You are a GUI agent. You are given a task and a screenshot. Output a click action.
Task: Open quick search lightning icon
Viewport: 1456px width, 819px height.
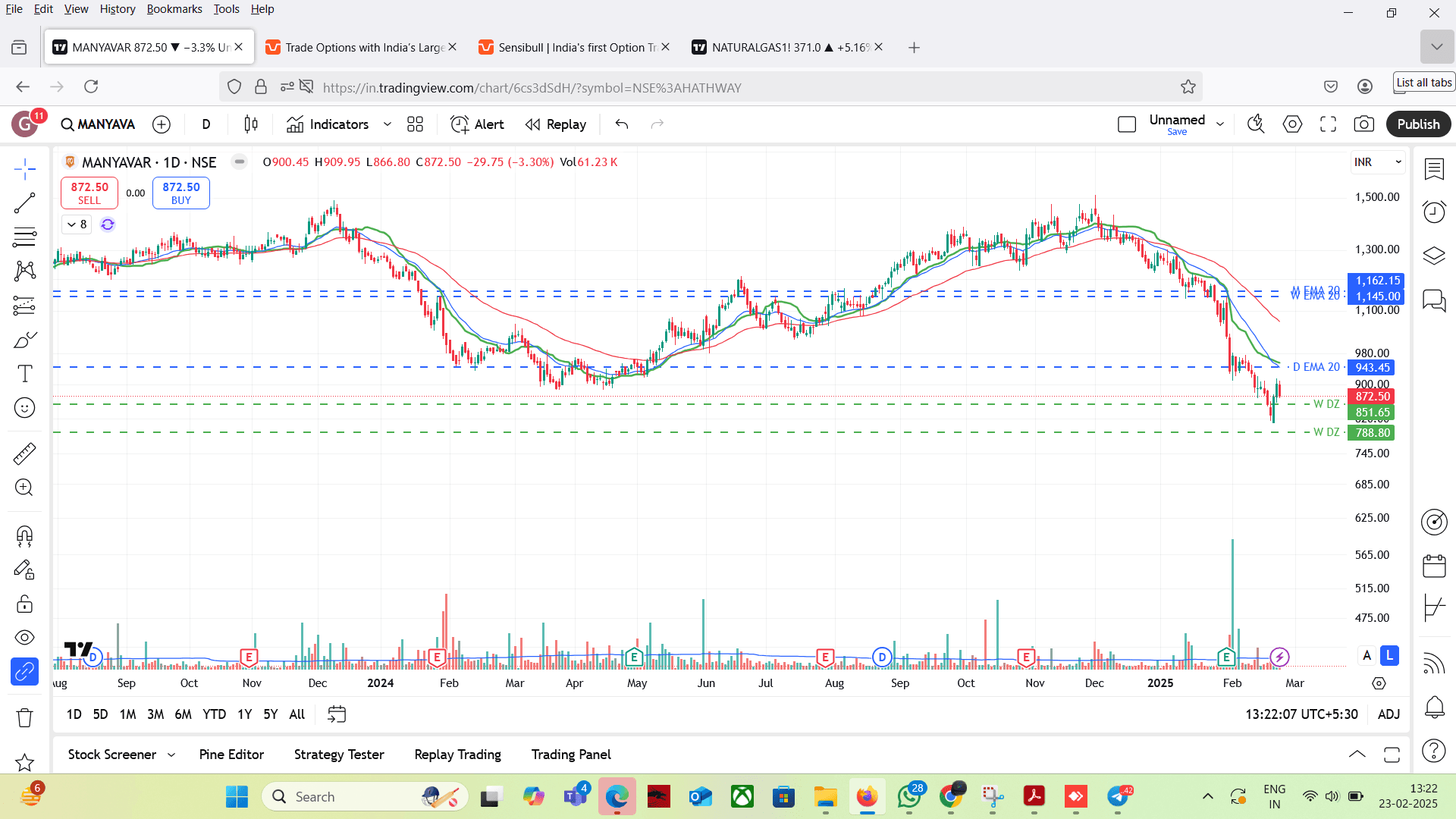point(1256,124)
